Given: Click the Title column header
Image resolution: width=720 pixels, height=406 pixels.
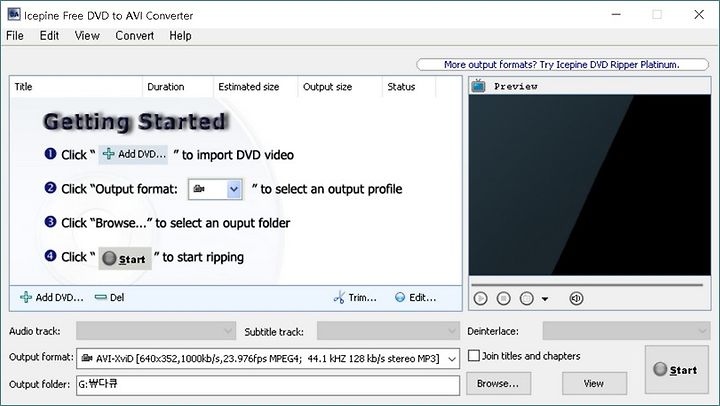Looking at the screenshot, I should [76, 87].
